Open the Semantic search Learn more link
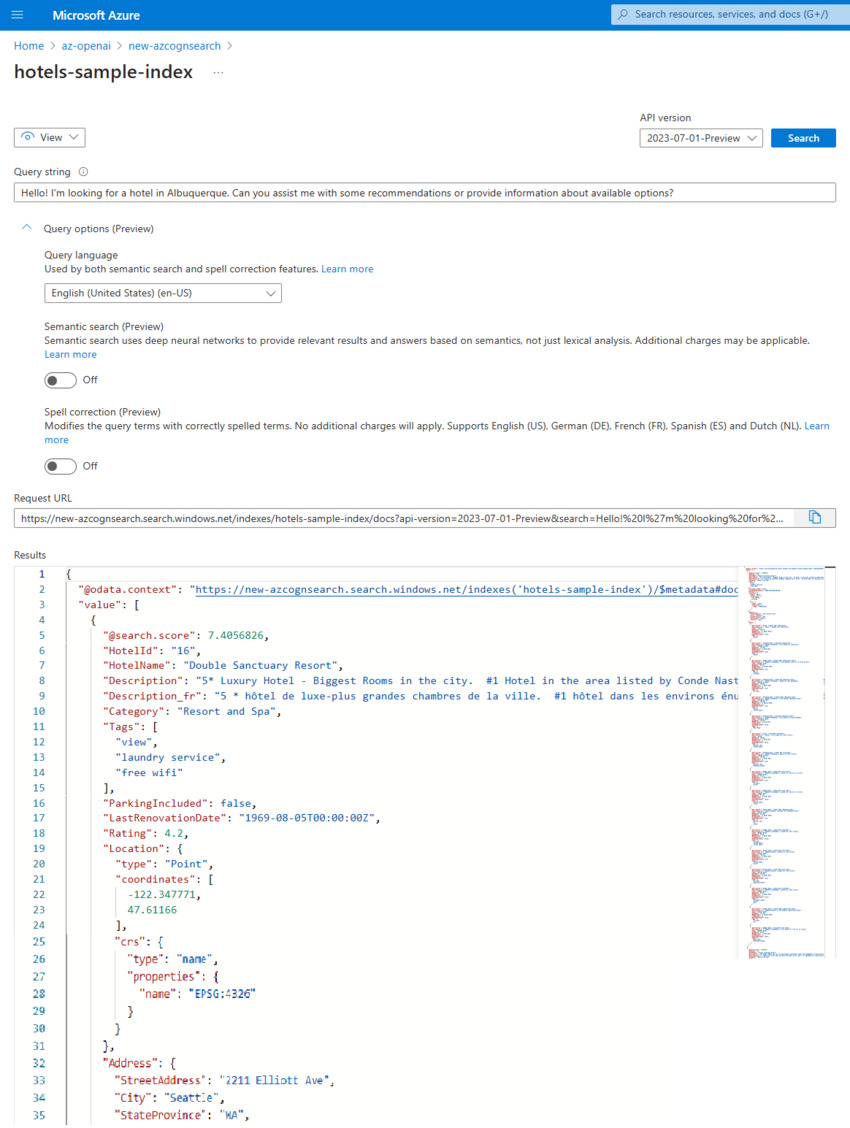Image resolution: width=850 pixels, height=1128 pixels. click(x=70, y=354)
